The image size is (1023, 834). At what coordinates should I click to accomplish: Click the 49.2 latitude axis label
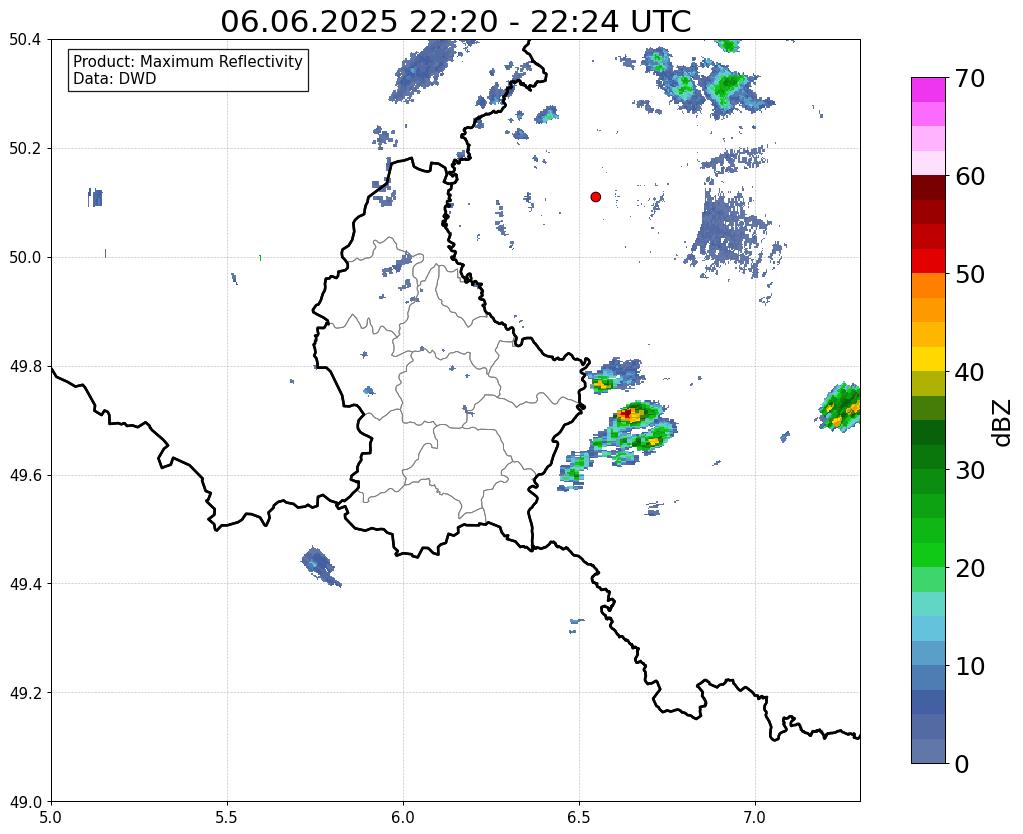(x=25, y=693)
